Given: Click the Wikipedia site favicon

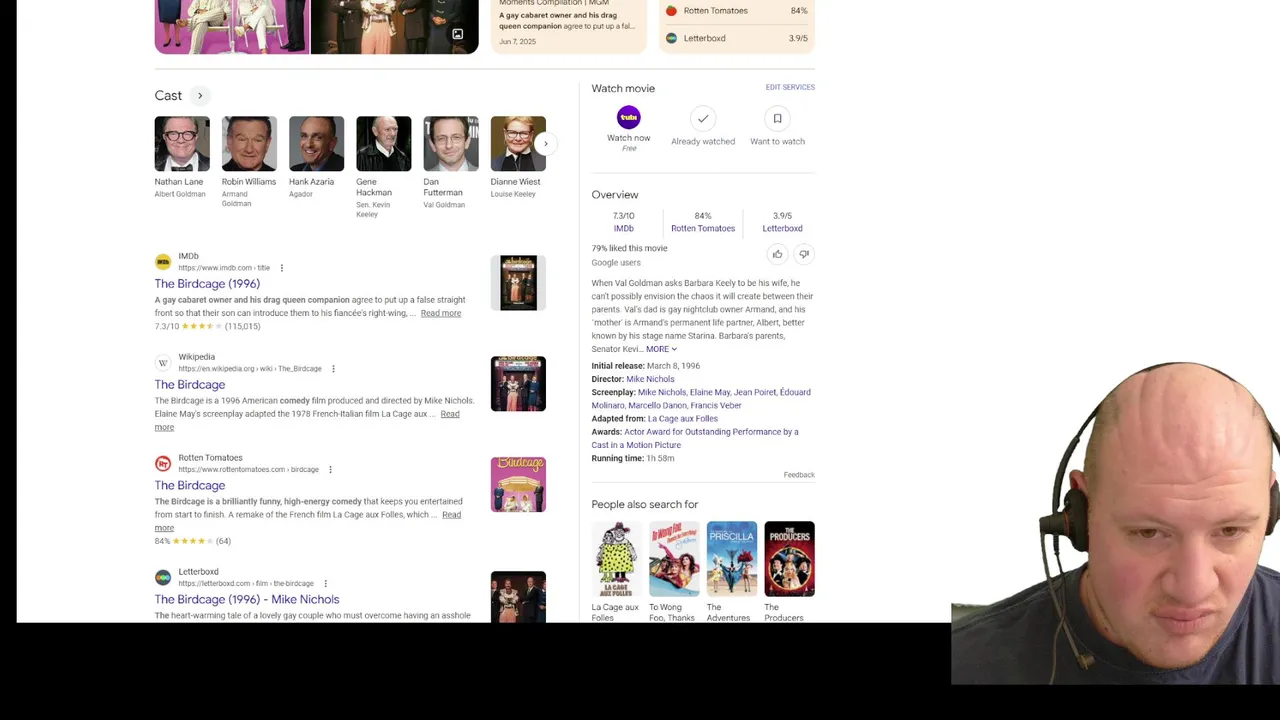Looking at the screenshot, I should (x=163, y=363).
